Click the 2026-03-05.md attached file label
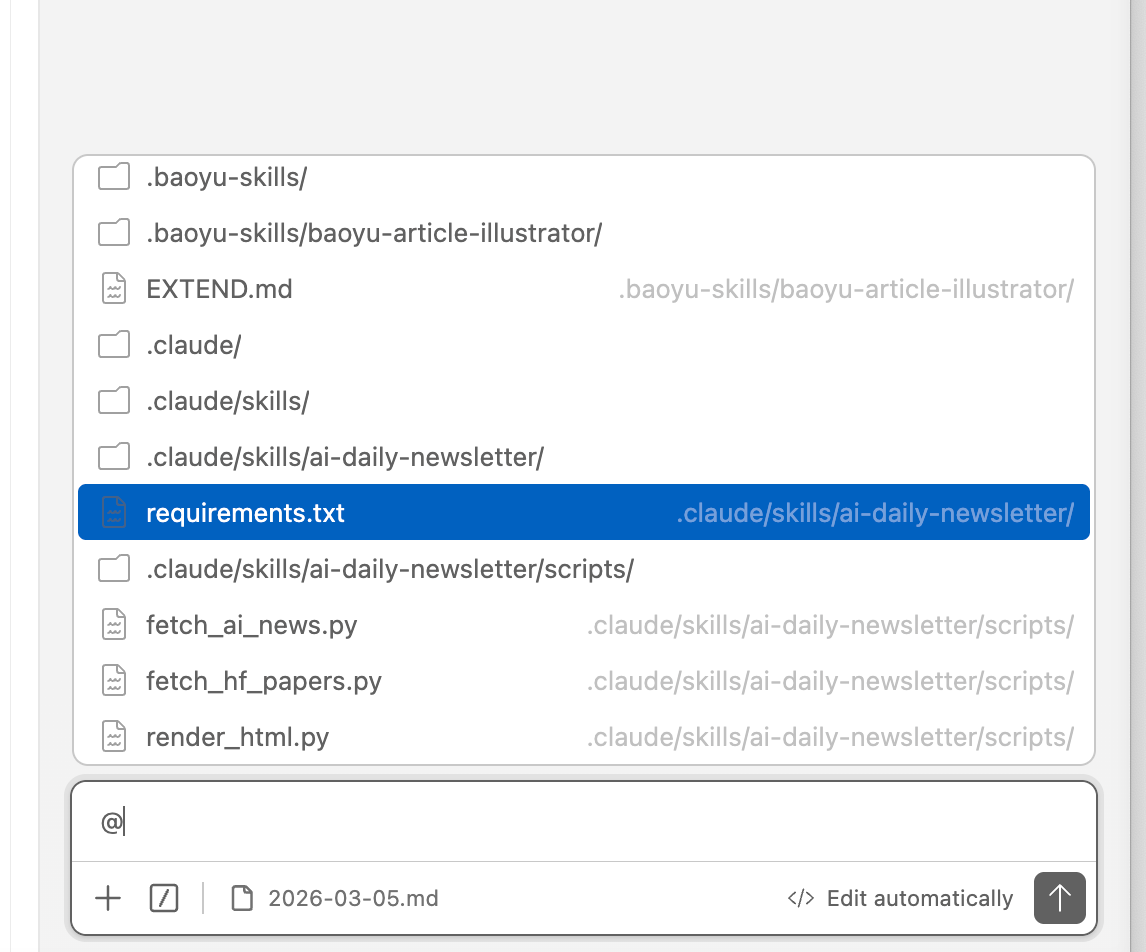 [353, 898]
